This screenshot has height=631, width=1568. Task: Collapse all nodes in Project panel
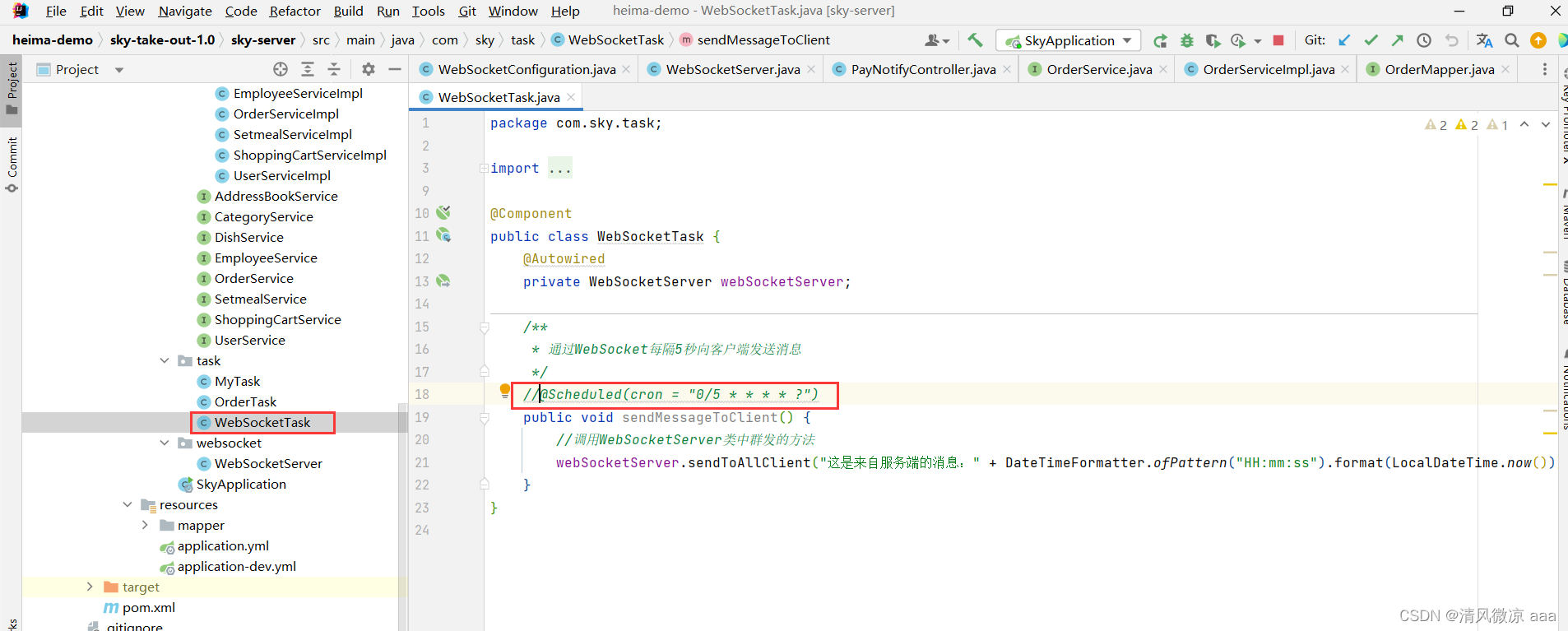click(334, 69)
